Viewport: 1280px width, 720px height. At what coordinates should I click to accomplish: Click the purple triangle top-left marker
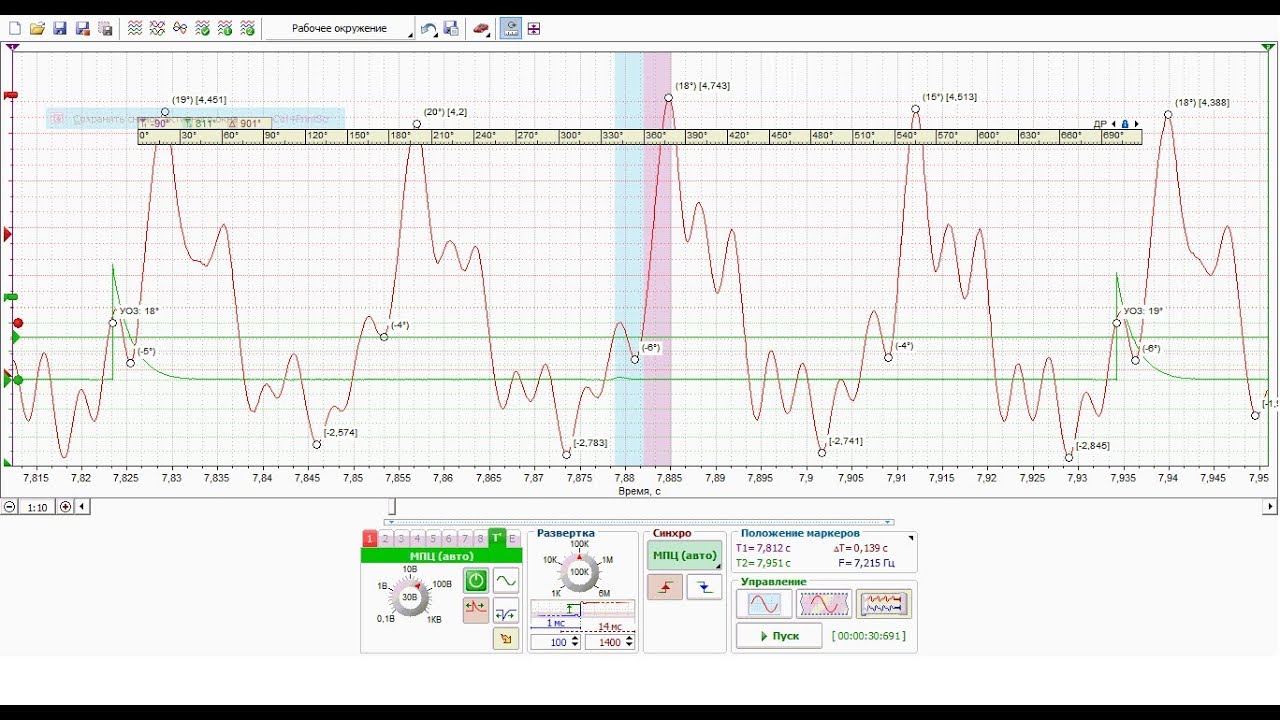tap(12, 47)
